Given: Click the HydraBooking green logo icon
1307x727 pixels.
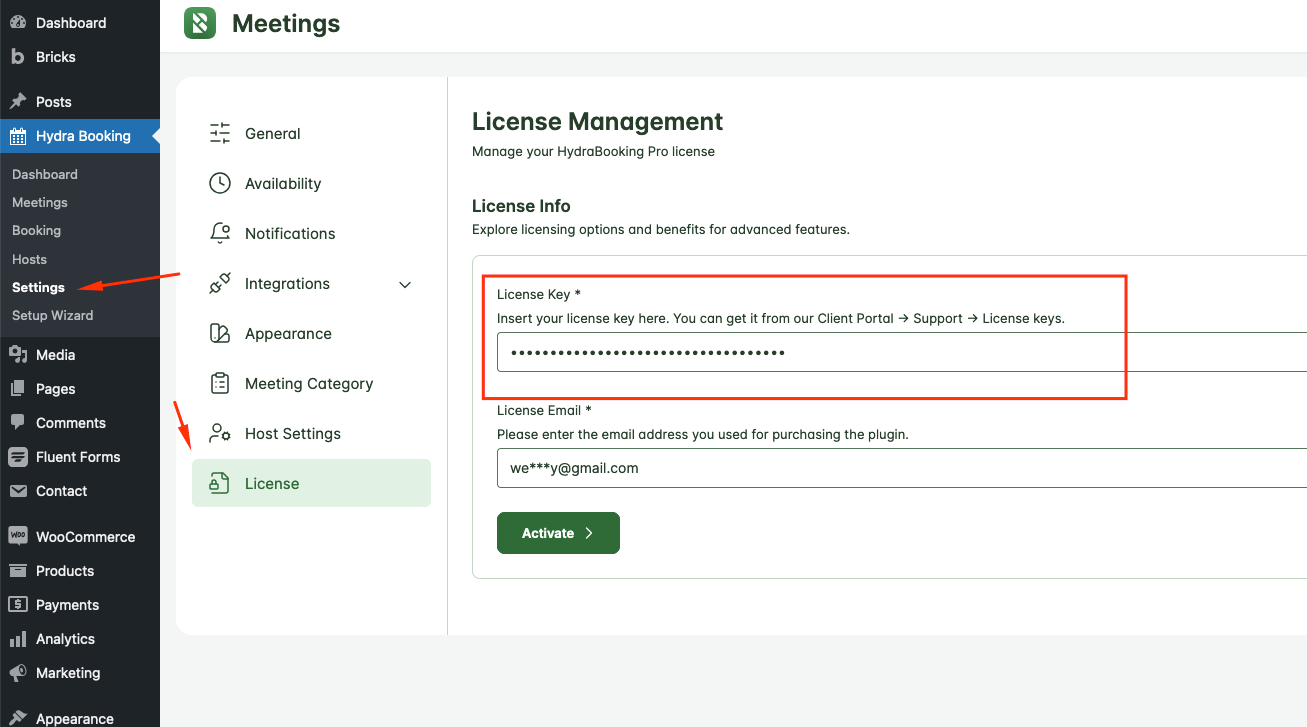Looking at the screenshot, I should coord(200,23).
